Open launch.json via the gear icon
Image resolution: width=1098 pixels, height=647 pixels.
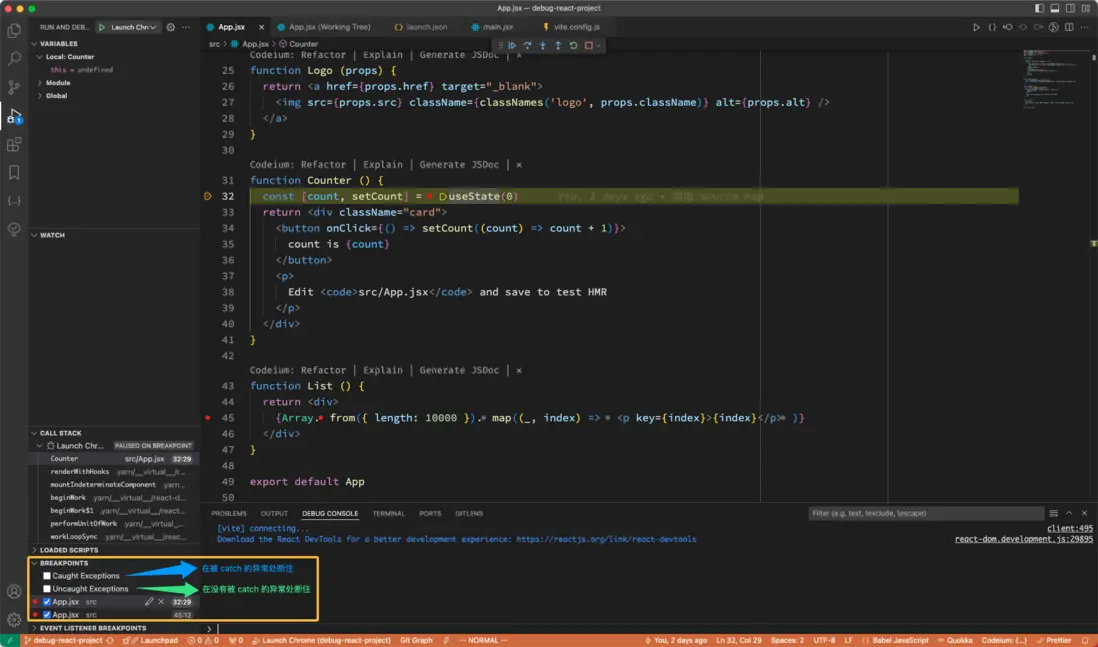pyautogui.click(x=170, y=27)
